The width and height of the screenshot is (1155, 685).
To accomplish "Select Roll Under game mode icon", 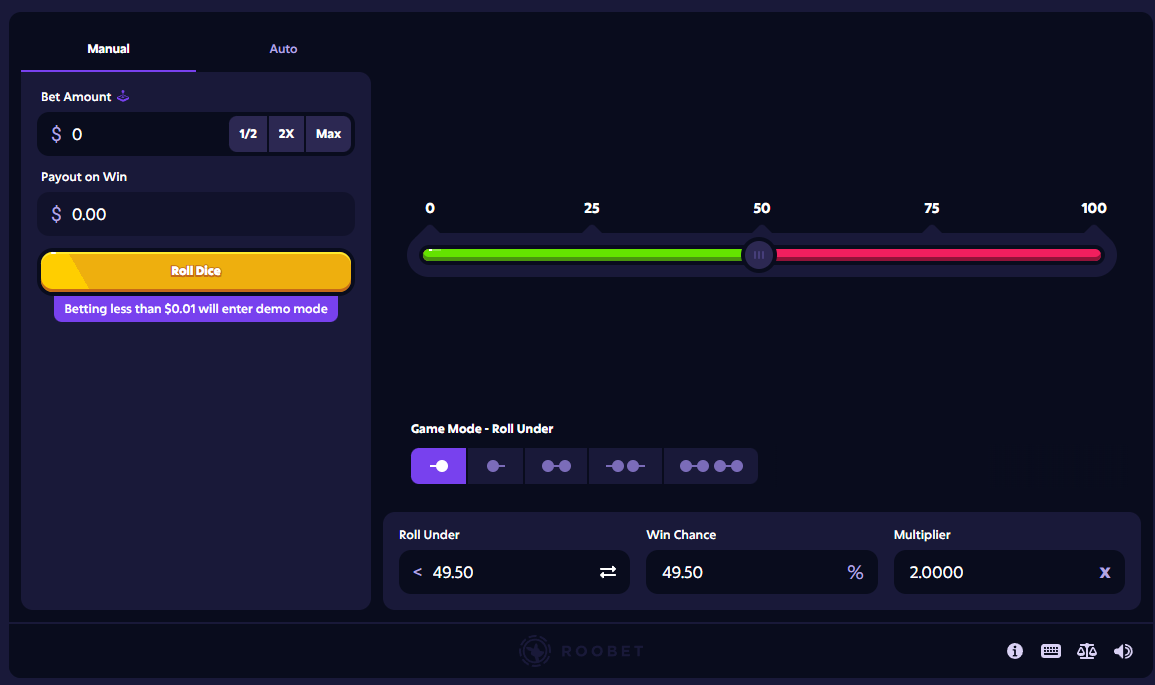I will pyautogui.click(x=438, y=466).
